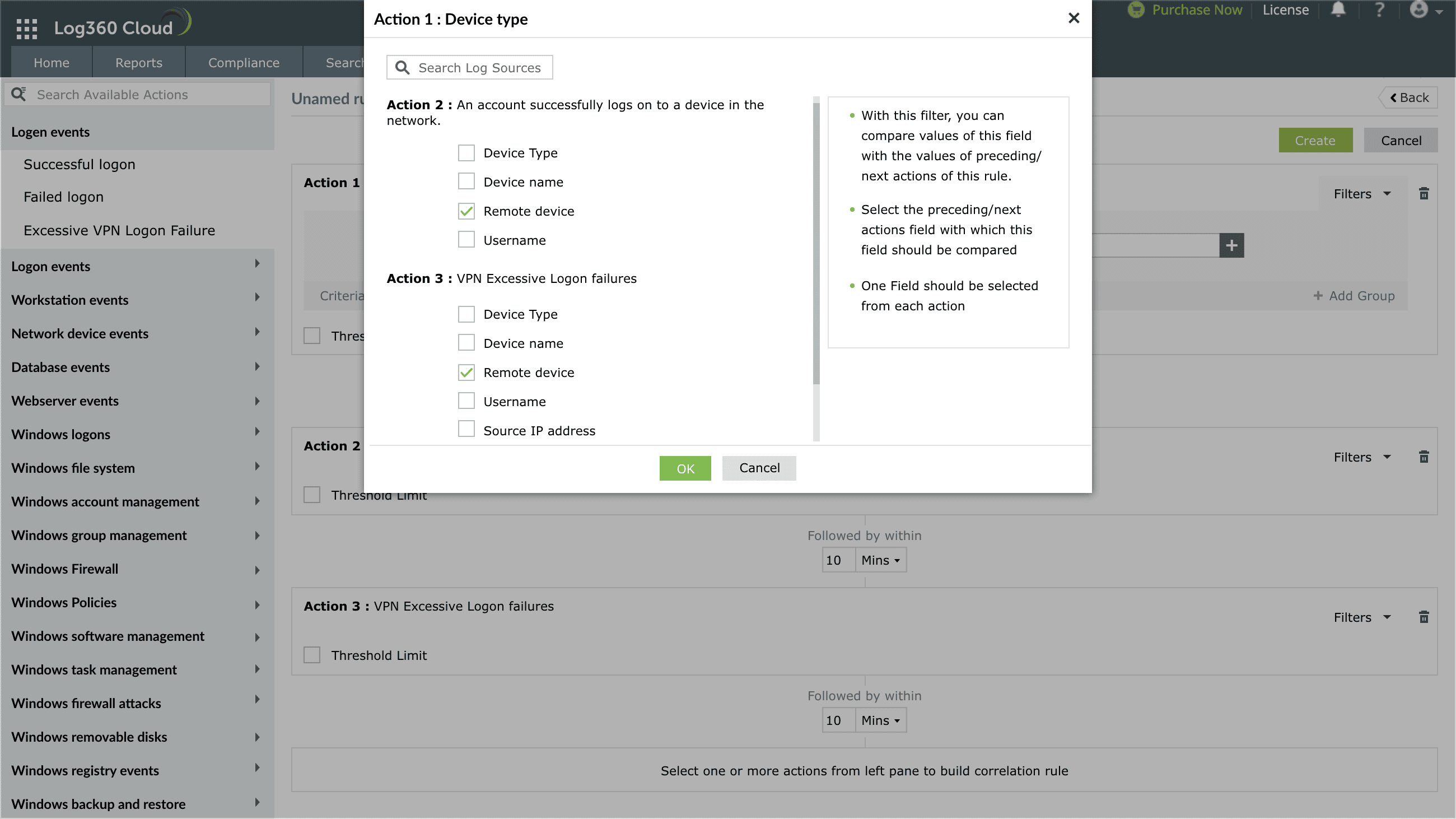Switch to the Reports tab

(x=138, y=63)
